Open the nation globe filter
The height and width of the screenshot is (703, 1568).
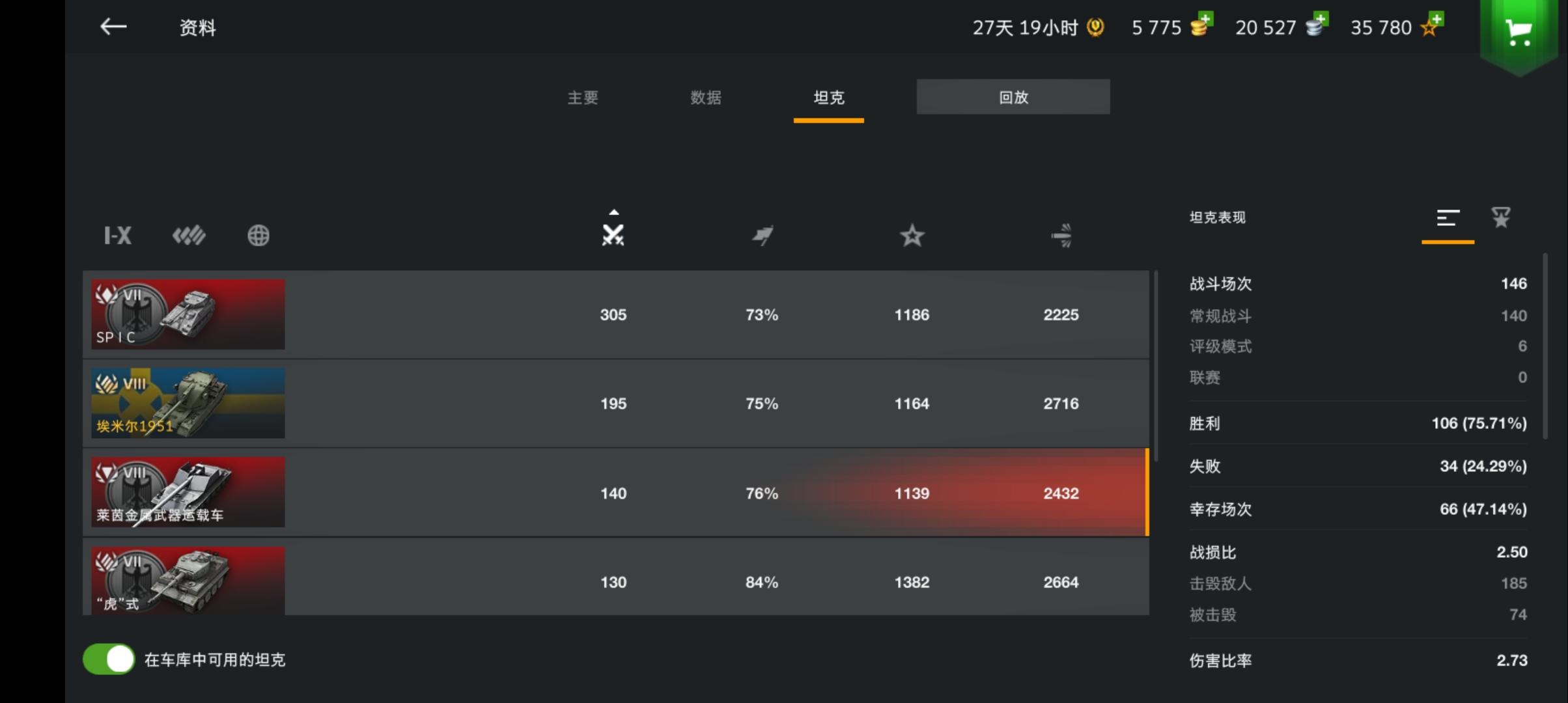(x=259, y=235)
